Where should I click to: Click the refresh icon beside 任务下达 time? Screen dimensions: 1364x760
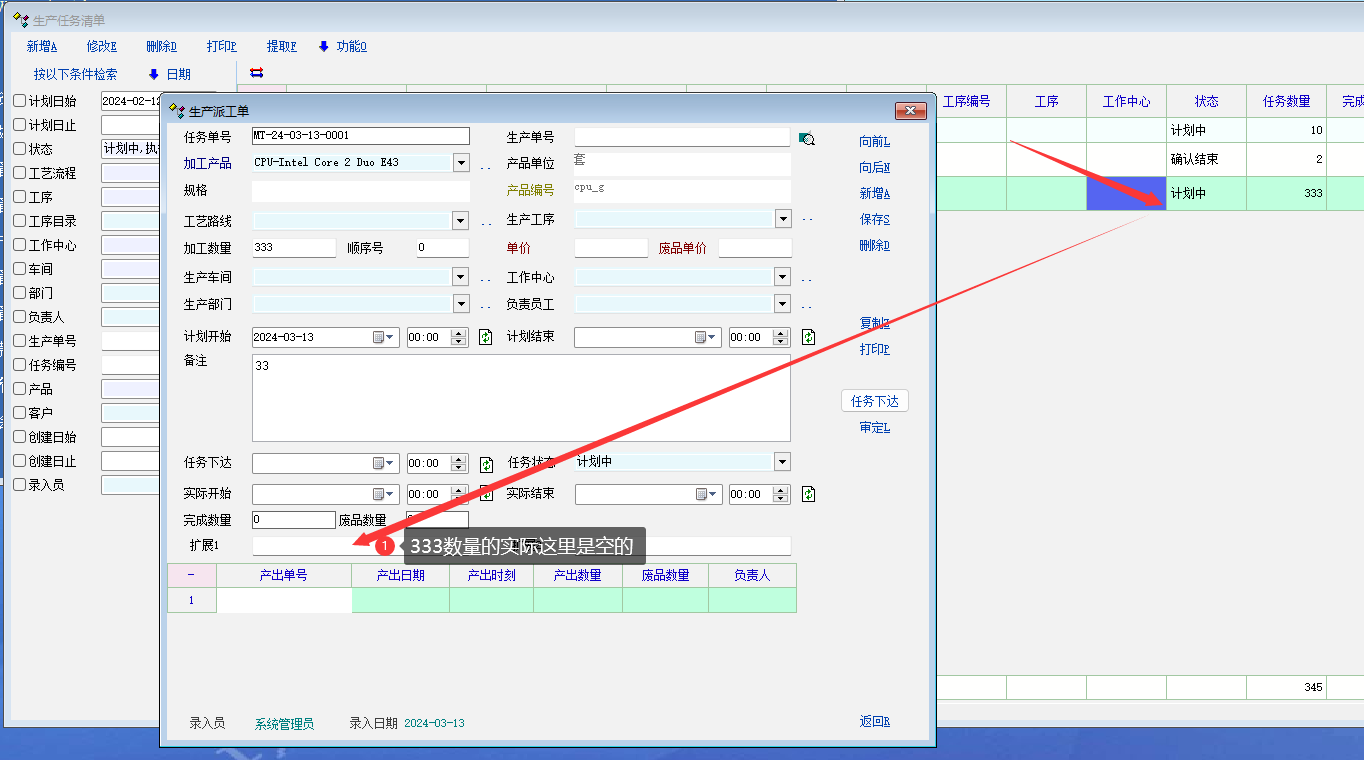pos(486,464)
